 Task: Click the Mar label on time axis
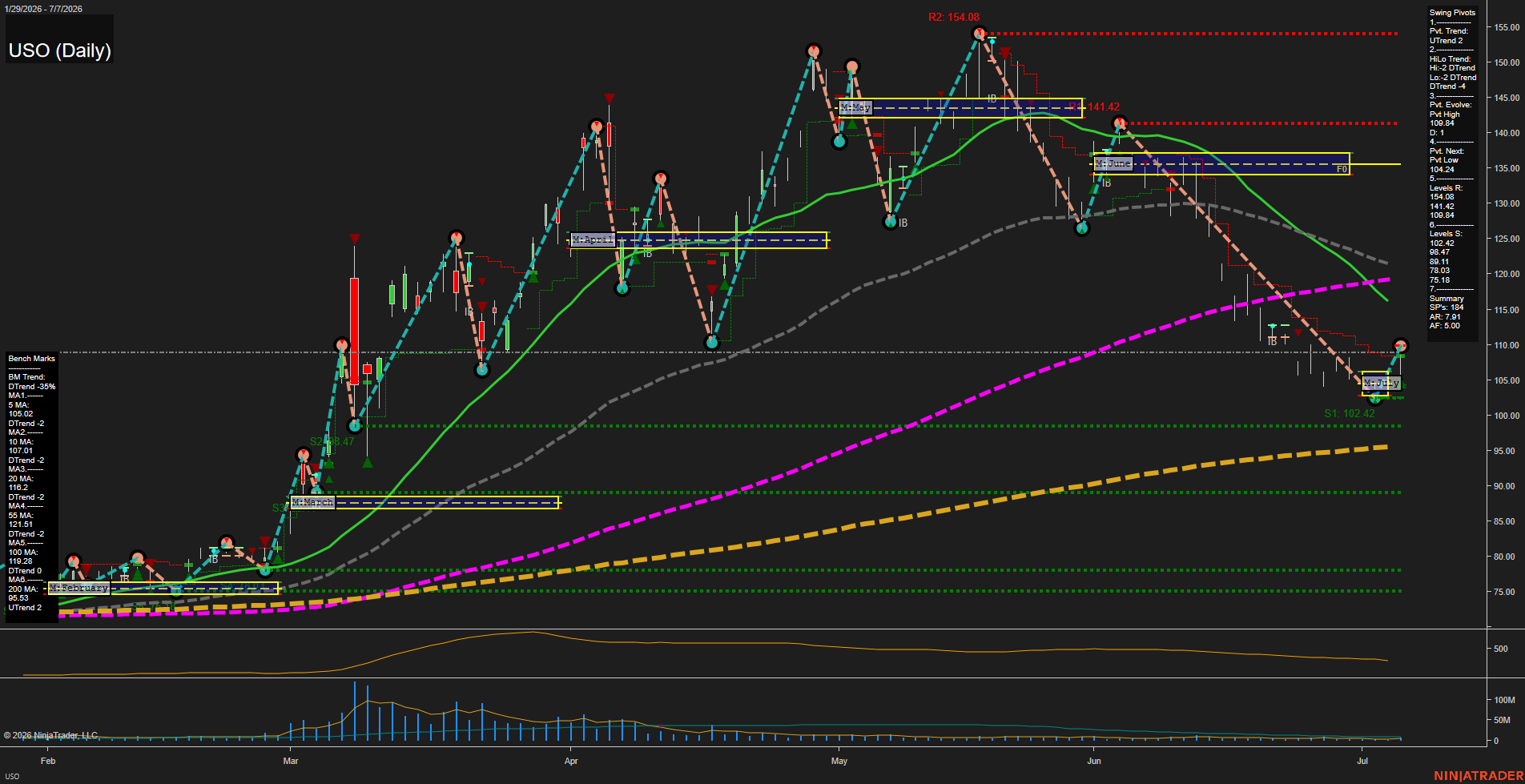click(x=291, y=761)
